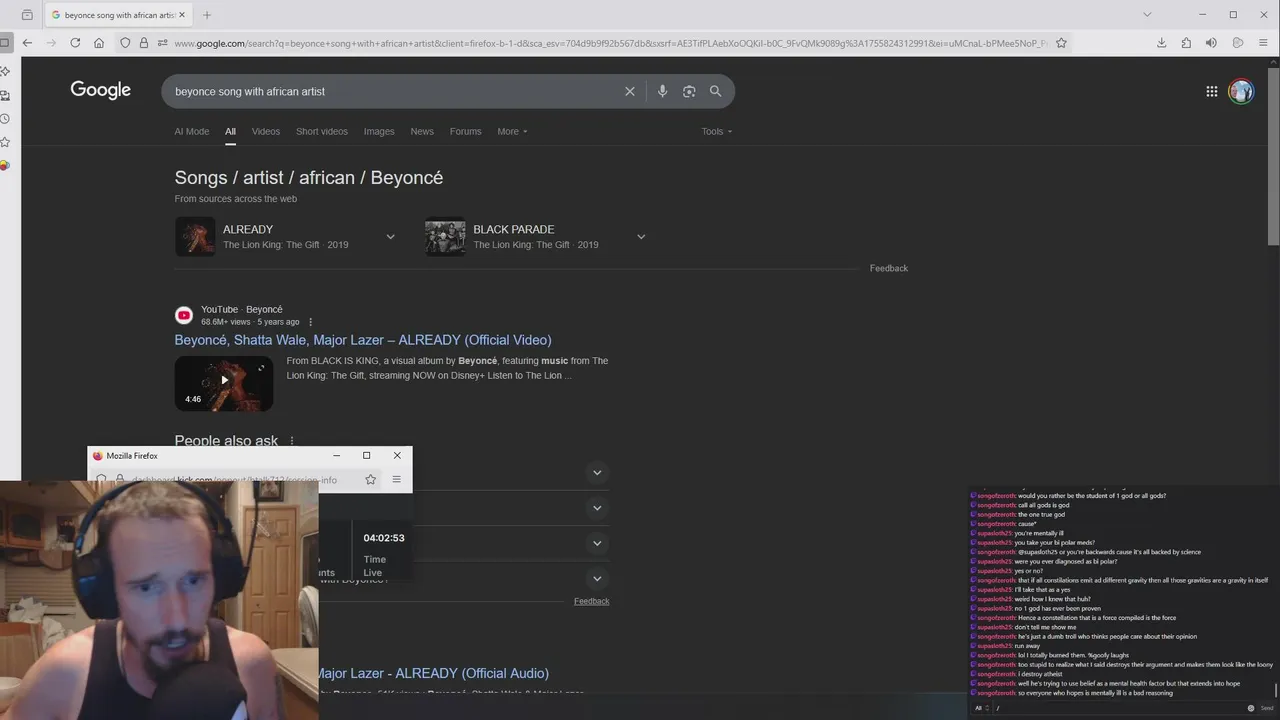Expand the third People also ask question
Screen dimensions: 1280x720
(597, 543)
